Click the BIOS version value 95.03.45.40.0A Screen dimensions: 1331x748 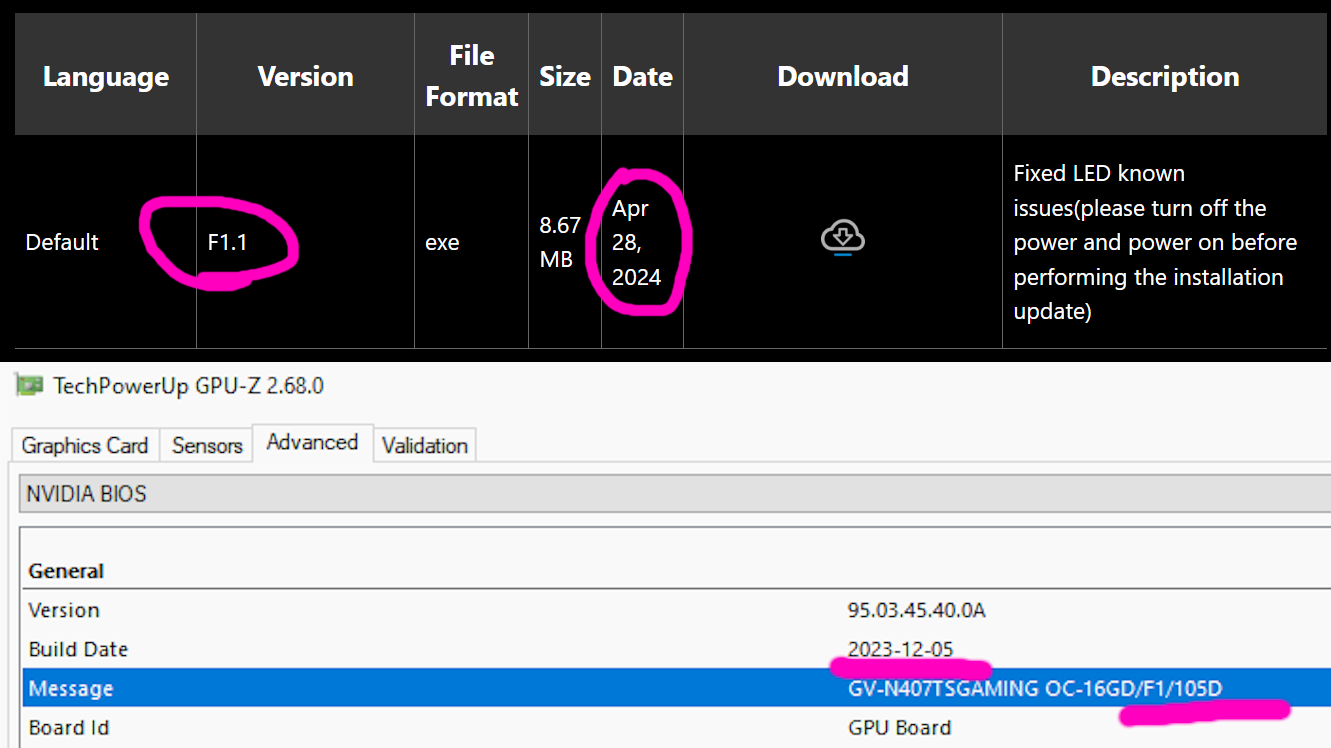tap(916, 610)
